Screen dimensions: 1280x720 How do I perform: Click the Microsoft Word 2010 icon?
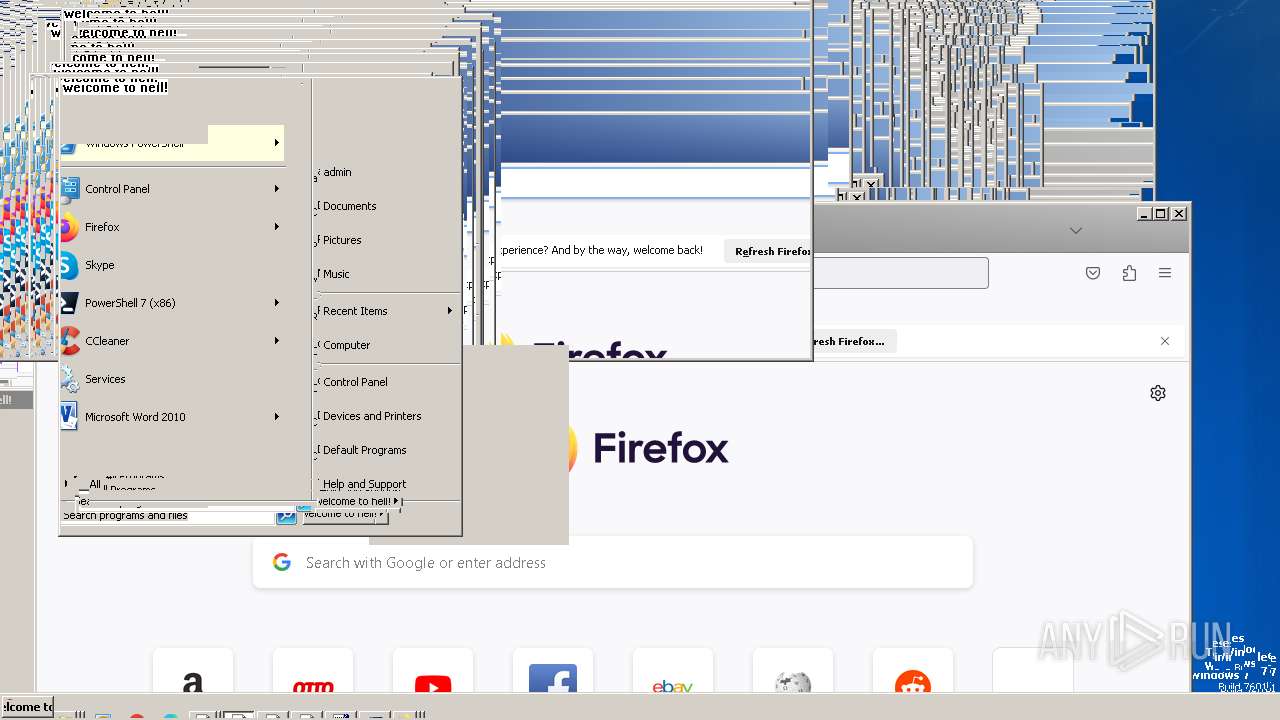click(x=69, y=417)
